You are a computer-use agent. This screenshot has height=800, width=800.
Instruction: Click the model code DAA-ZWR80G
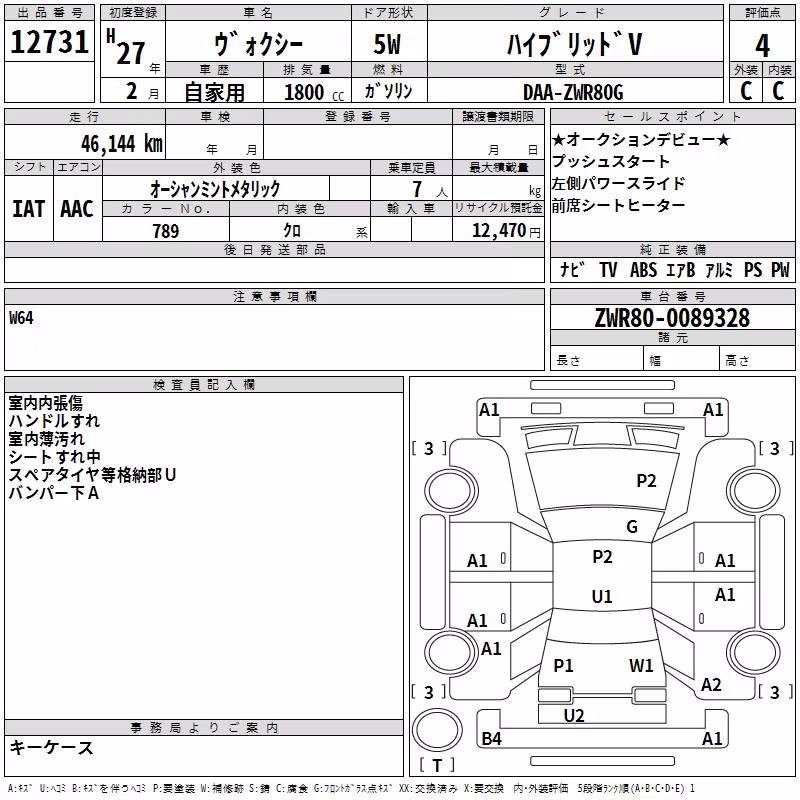pyautogui.click(x=573, y=92)
